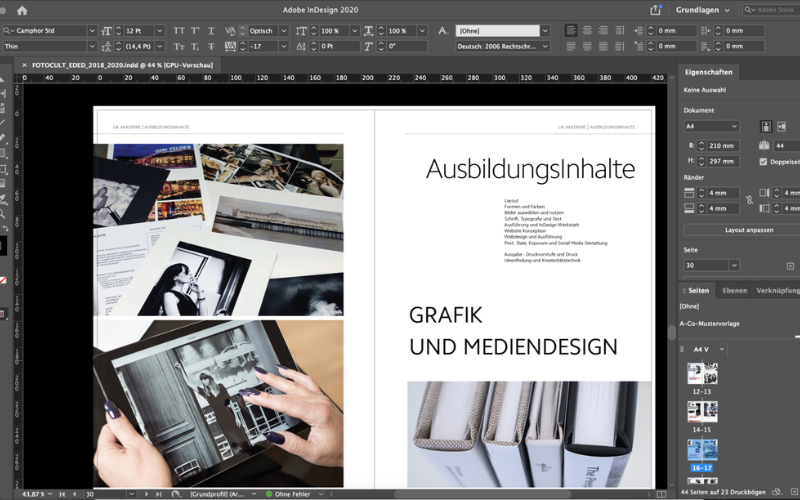Switch to the Verknüpfungen tab

click(778, 290)
